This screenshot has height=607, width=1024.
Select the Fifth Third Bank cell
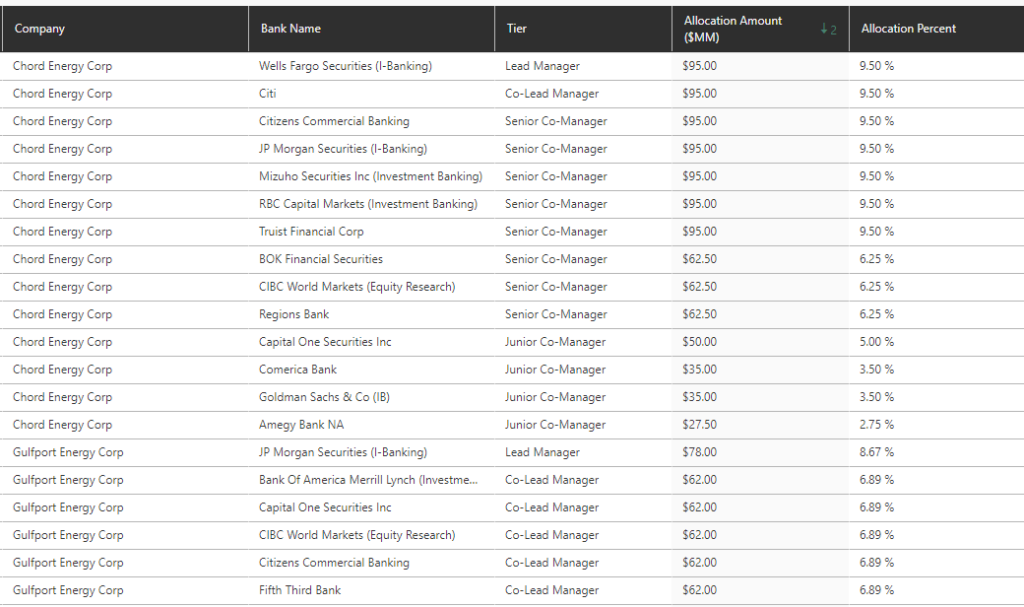click(x=300, y=590)
